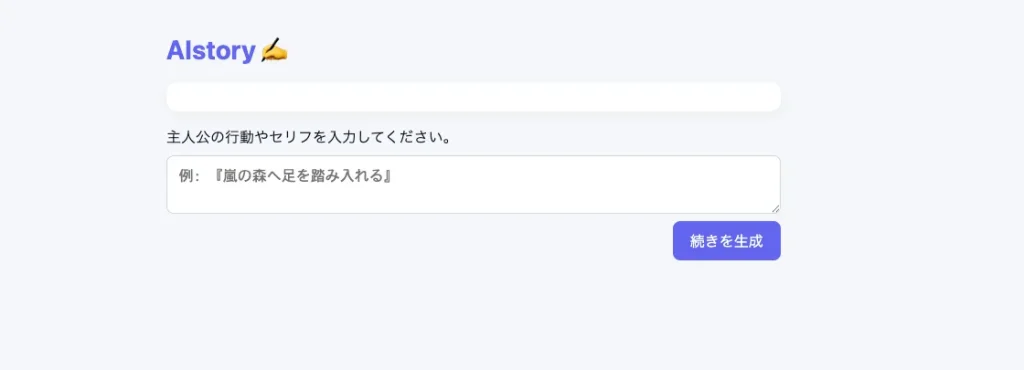Click the rounded story display box
This screenshot has width=1024, height=370.
point(473,97)
